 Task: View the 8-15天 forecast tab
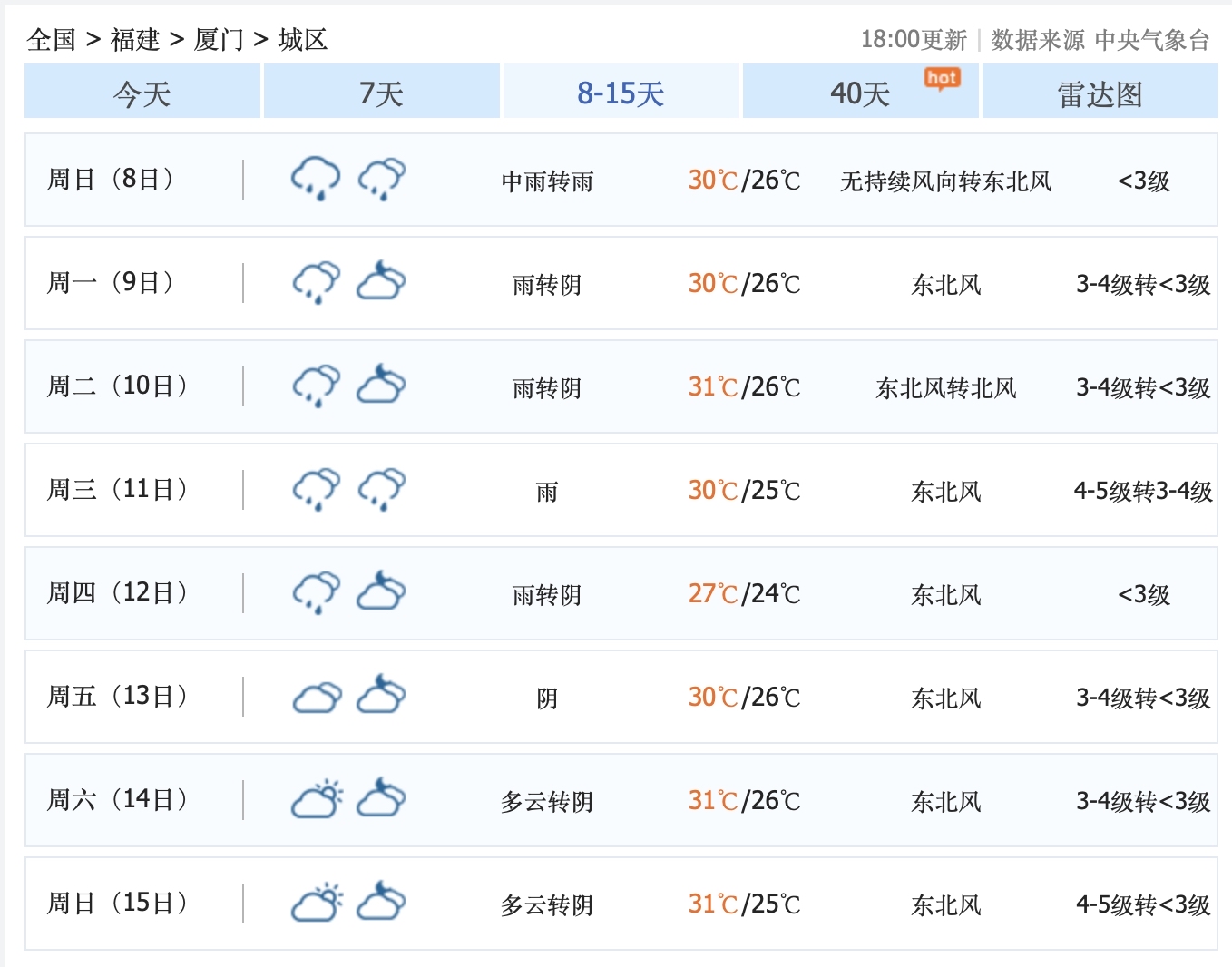[x=620, y=92]
